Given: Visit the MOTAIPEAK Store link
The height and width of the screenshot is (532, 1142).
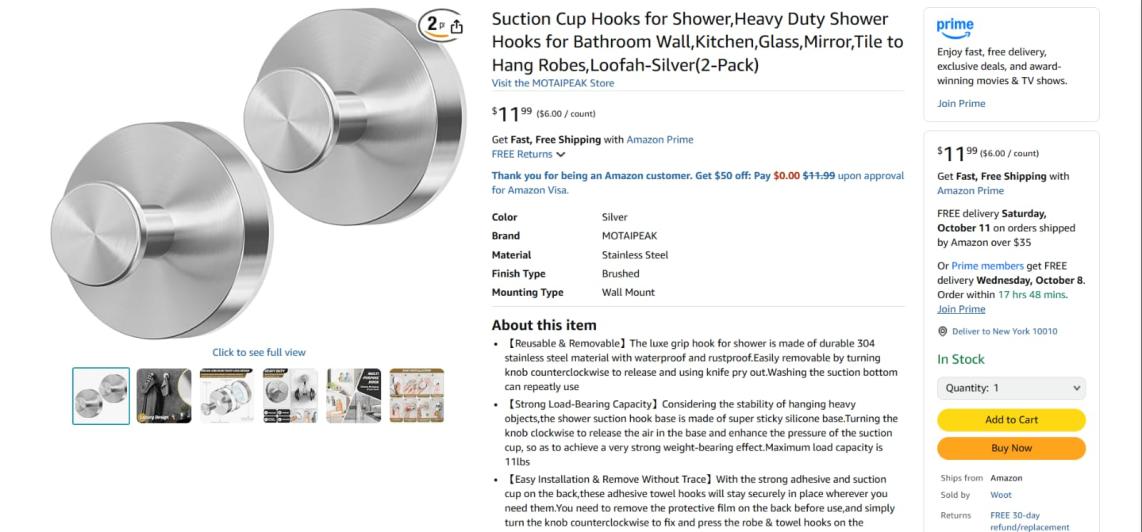Looking at the screenshot, I should point(553,83).
